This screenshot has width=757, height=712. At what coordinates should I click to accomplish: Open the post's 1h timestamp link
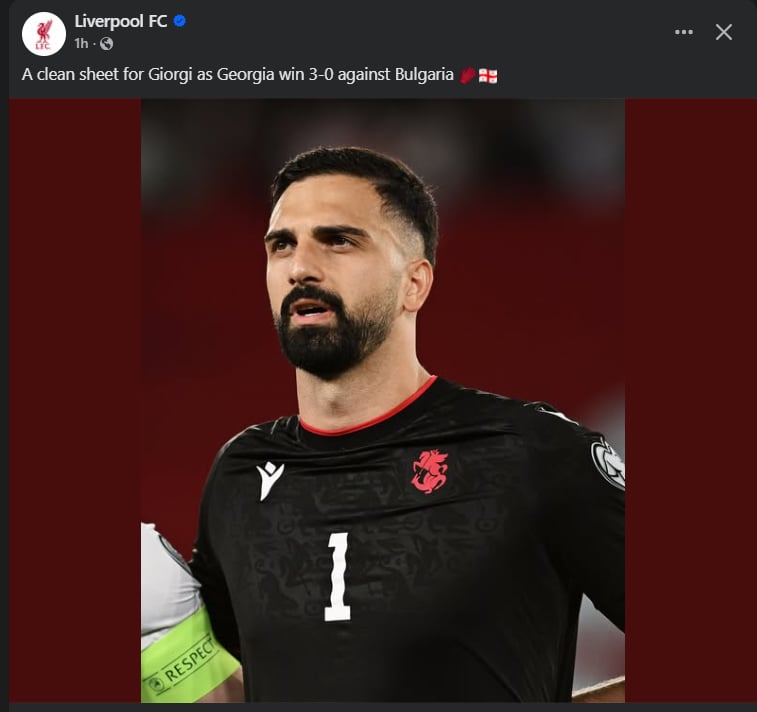pos(81,44)
